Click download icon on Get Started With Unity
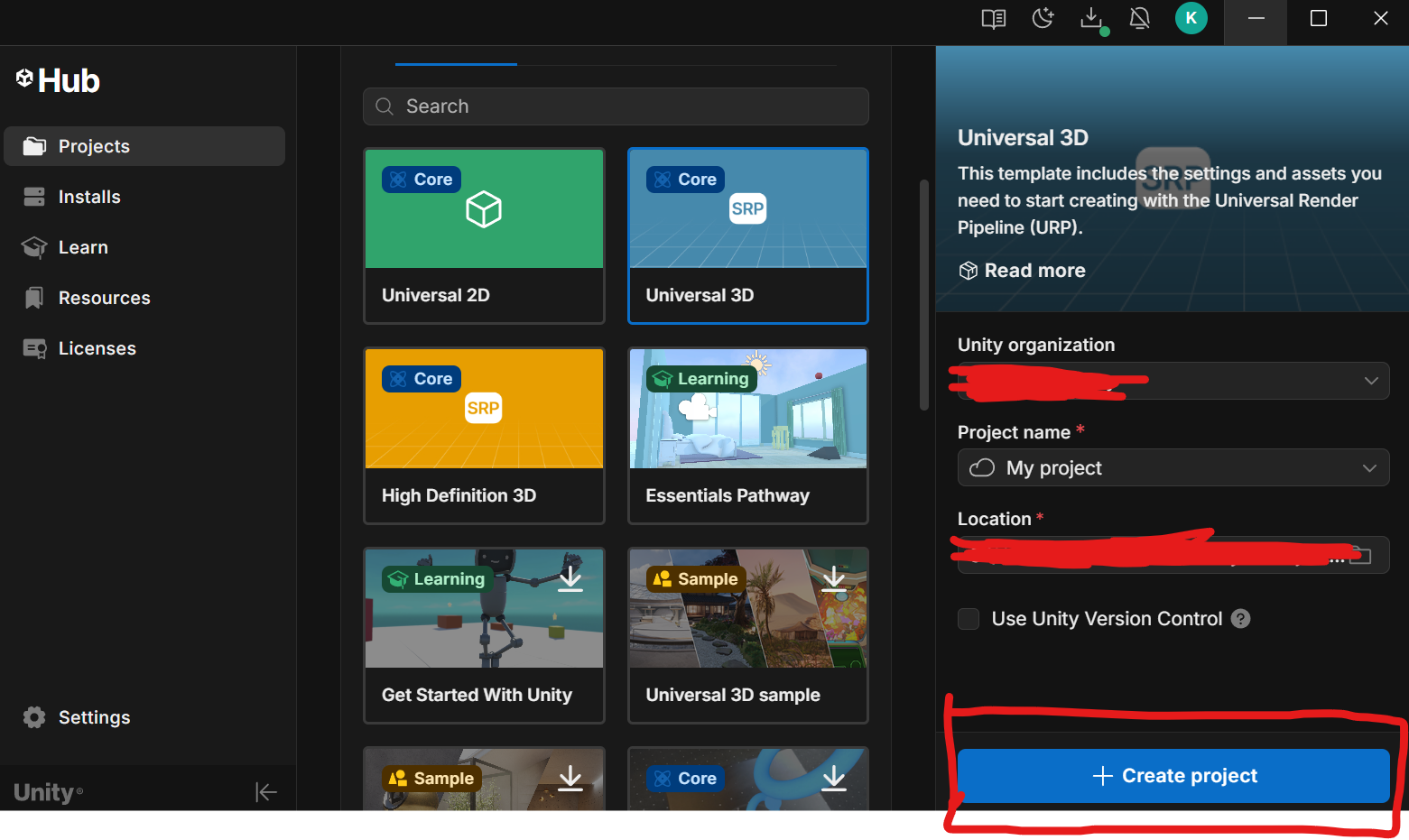1409x840 pixels. [x=570, y=577]
